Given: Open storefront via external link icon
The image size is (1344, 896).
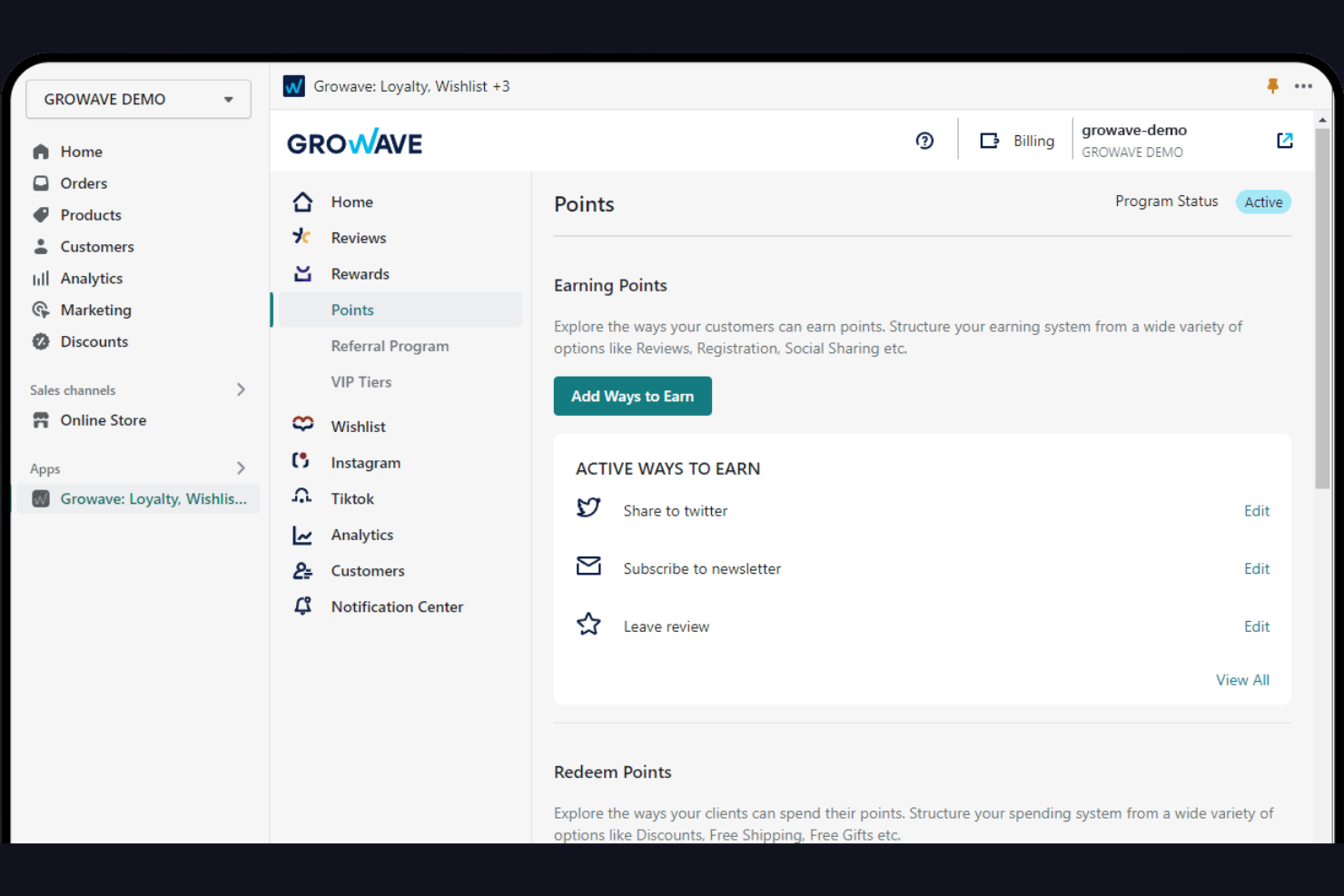Looking at the screenshot, I should (1284, 141).
